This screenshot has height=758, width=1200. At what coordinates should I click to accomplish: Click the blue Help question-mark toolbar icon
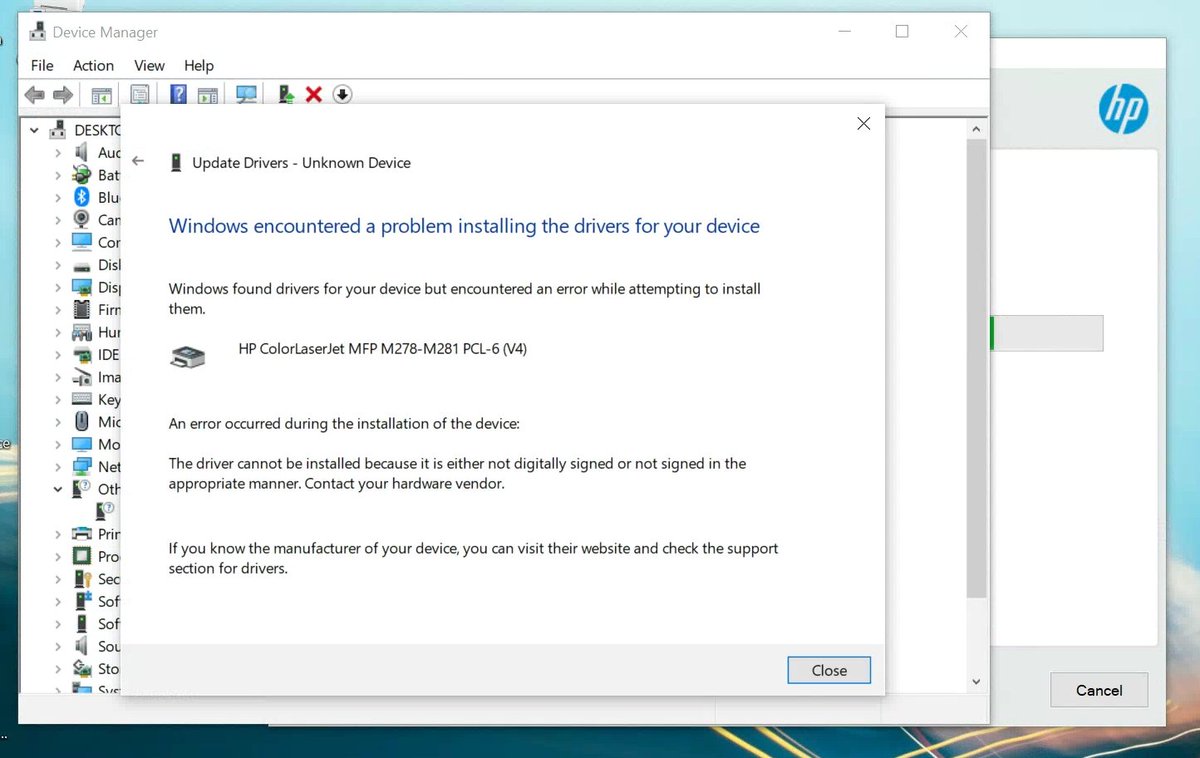pos(179,95)
